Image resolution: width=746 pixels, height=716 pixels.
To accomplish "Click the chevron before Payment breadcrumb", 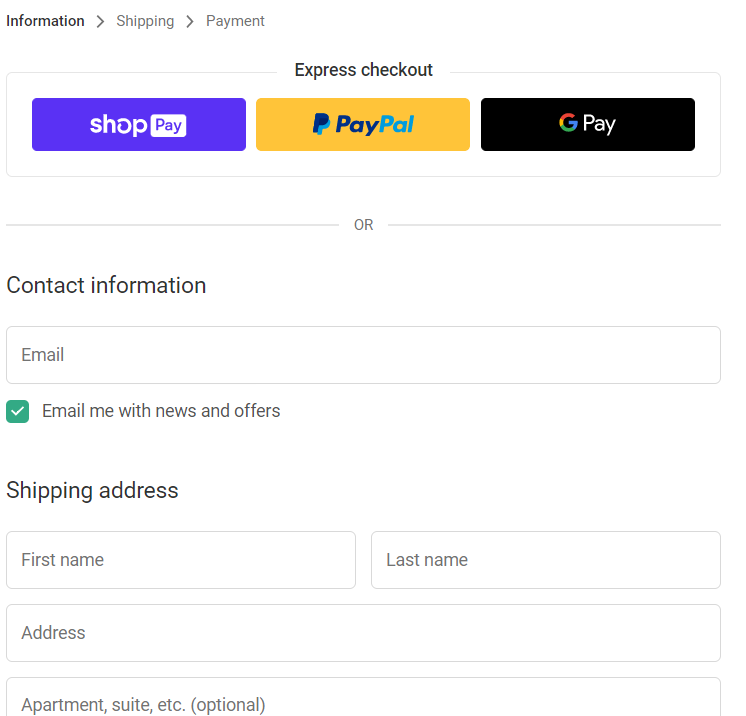I will click(x=190, y=22).
